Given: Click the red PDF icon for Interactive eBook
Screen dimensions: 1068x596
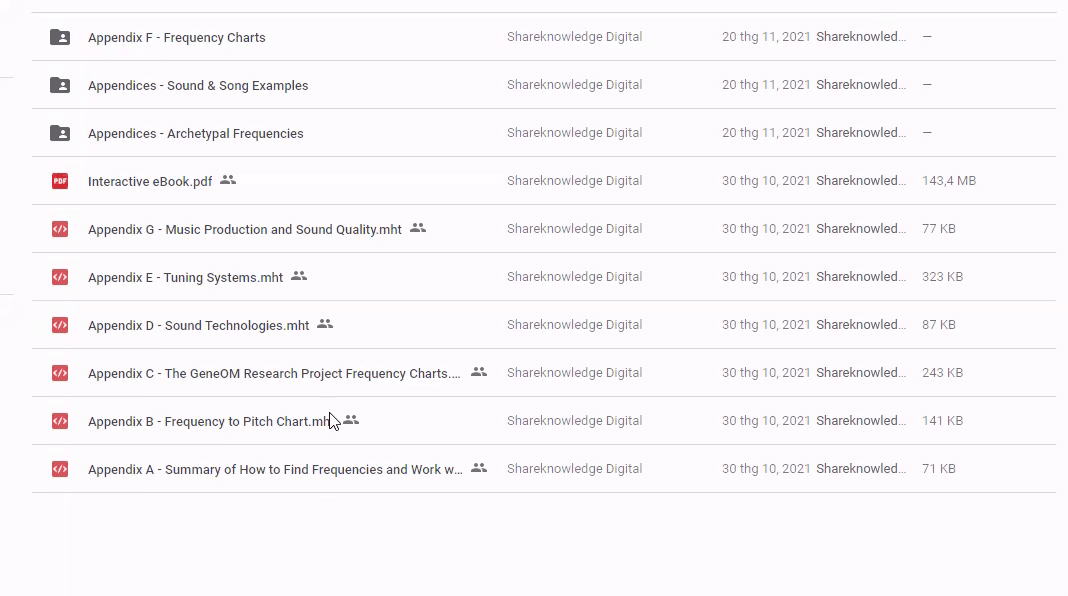Looking at the screenshot, I should [x=60, y=181].
